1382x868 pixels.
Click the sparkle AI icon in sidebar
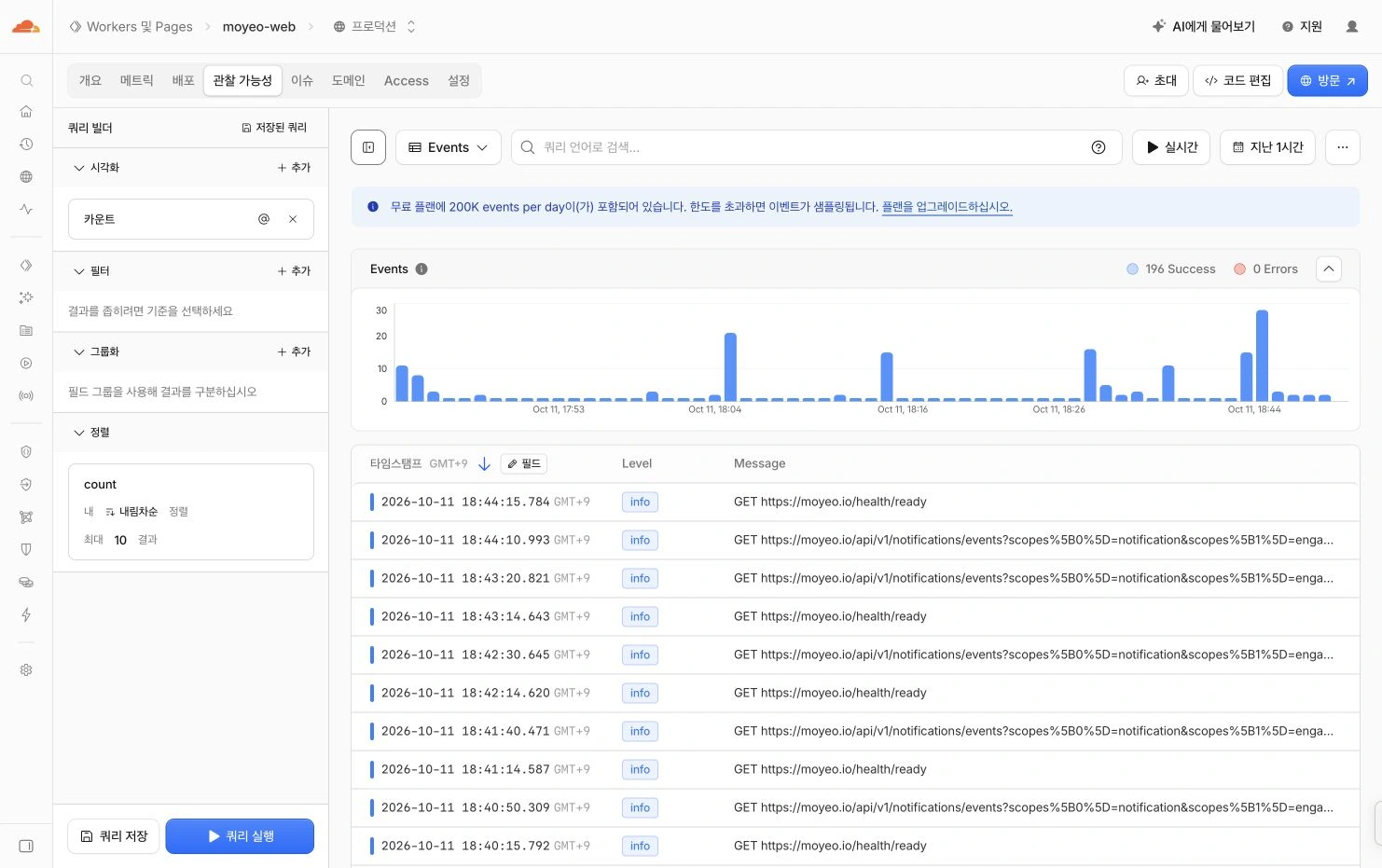pyautogui.click(x=26, y=297)
